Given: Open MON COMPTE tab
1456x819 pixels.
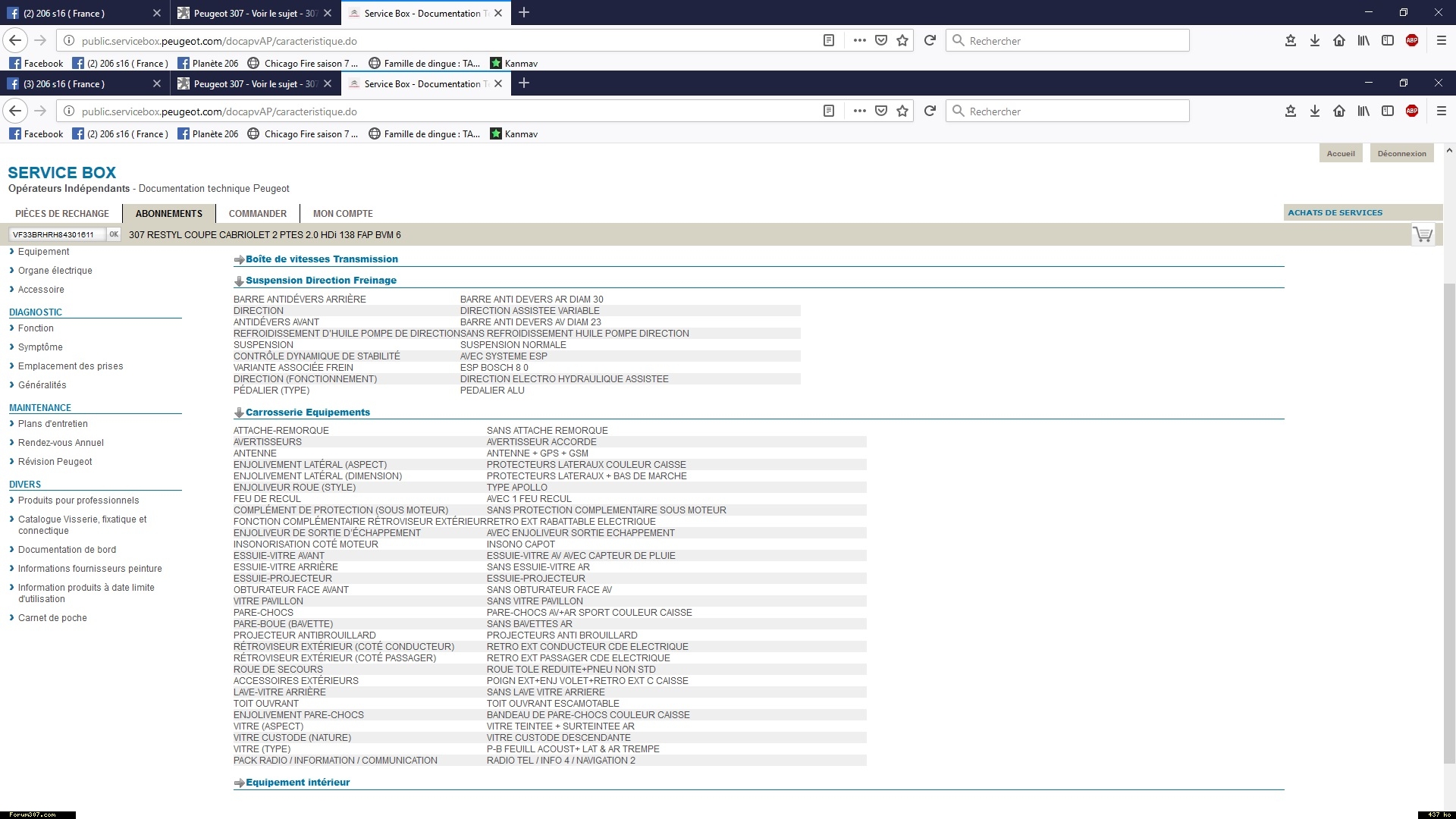Looking at the screenshot, I should point(343,214).
